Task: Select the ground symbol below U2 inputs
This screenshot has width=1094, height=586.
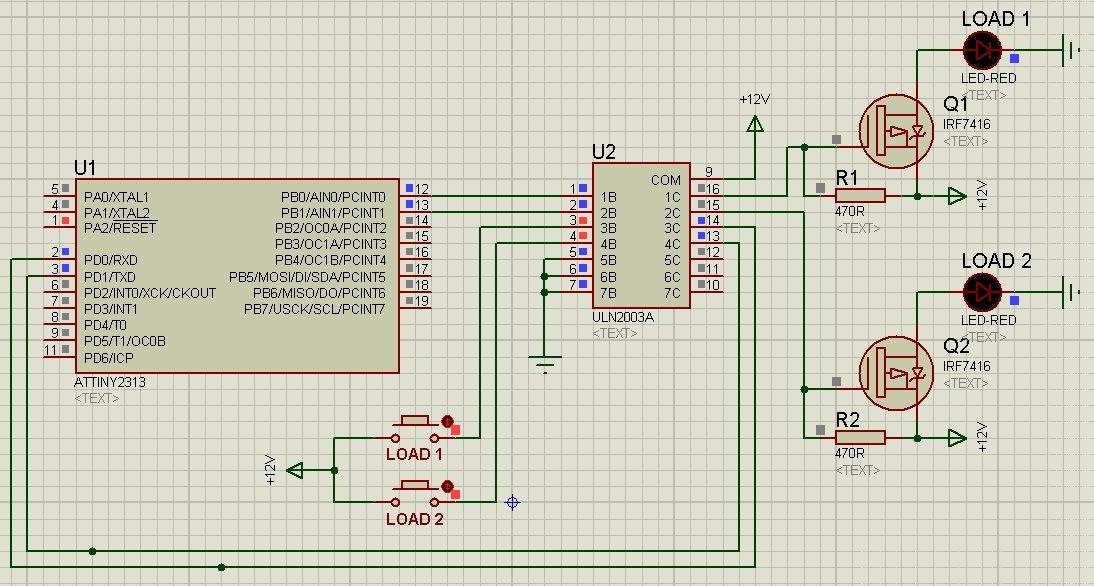Action: coord(545,364)
